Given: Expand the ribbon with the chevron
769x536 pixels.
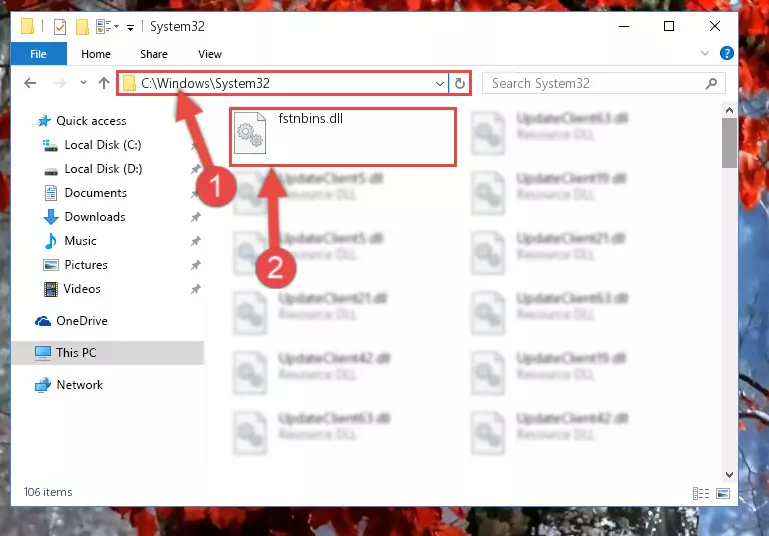Looking at the screenshot, I should click(x=705, y=53).
